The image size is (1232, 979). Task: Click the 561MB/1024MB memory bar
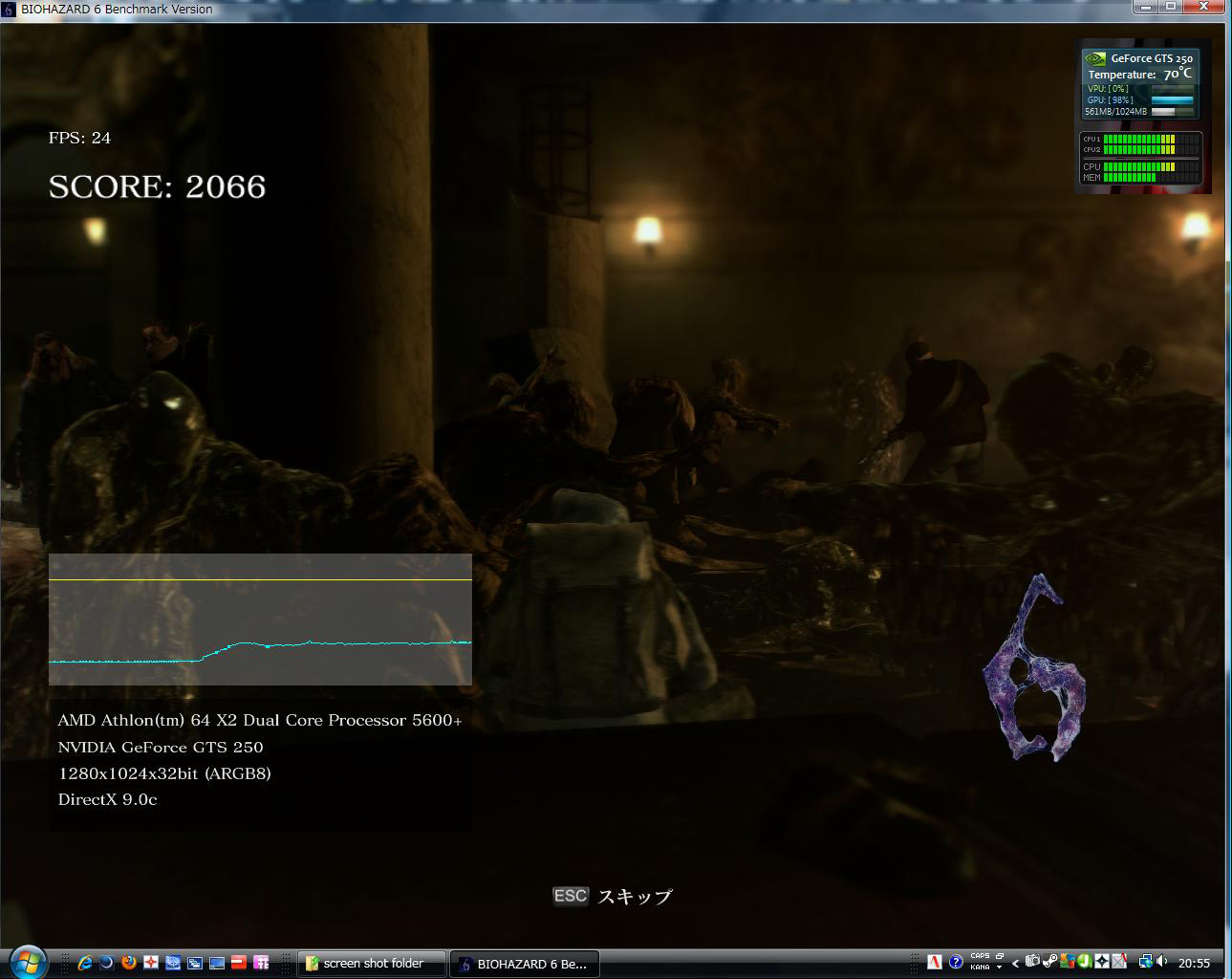coord(1173,112)
